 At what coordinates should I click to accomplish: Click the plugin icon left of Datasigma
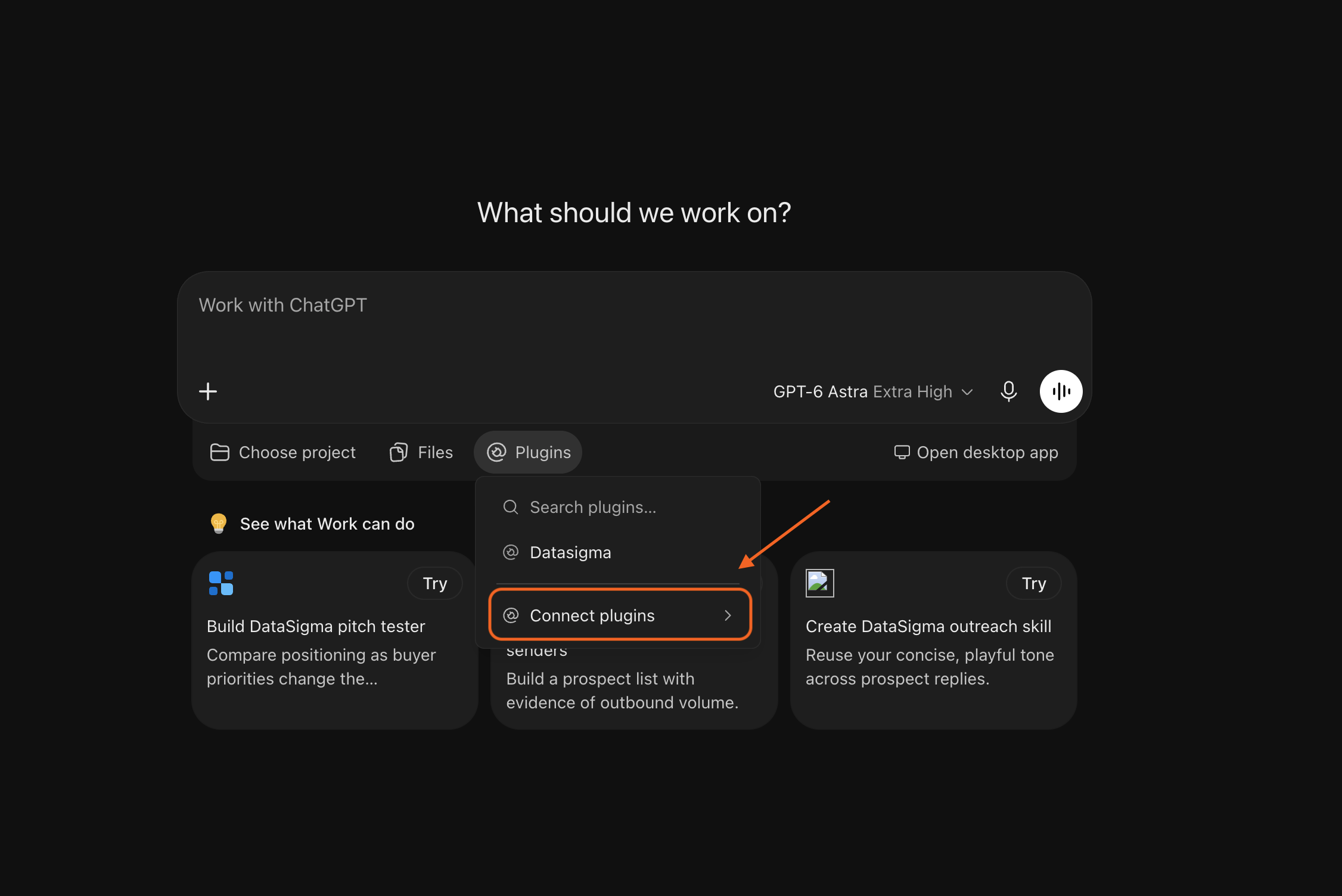511,552
